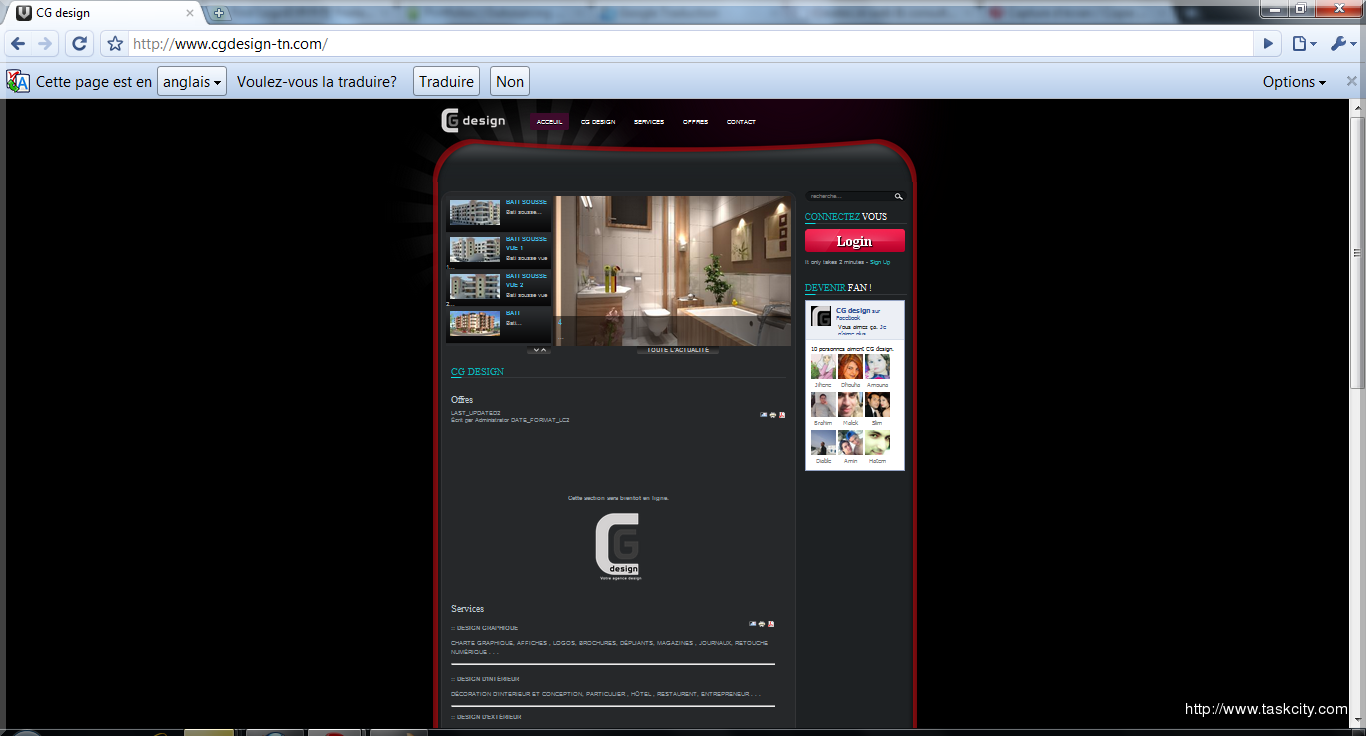The width and height of the screenshot is (1366, 736).
Task: Select the Print icon for Offres
Action: (x=773, y=415)
